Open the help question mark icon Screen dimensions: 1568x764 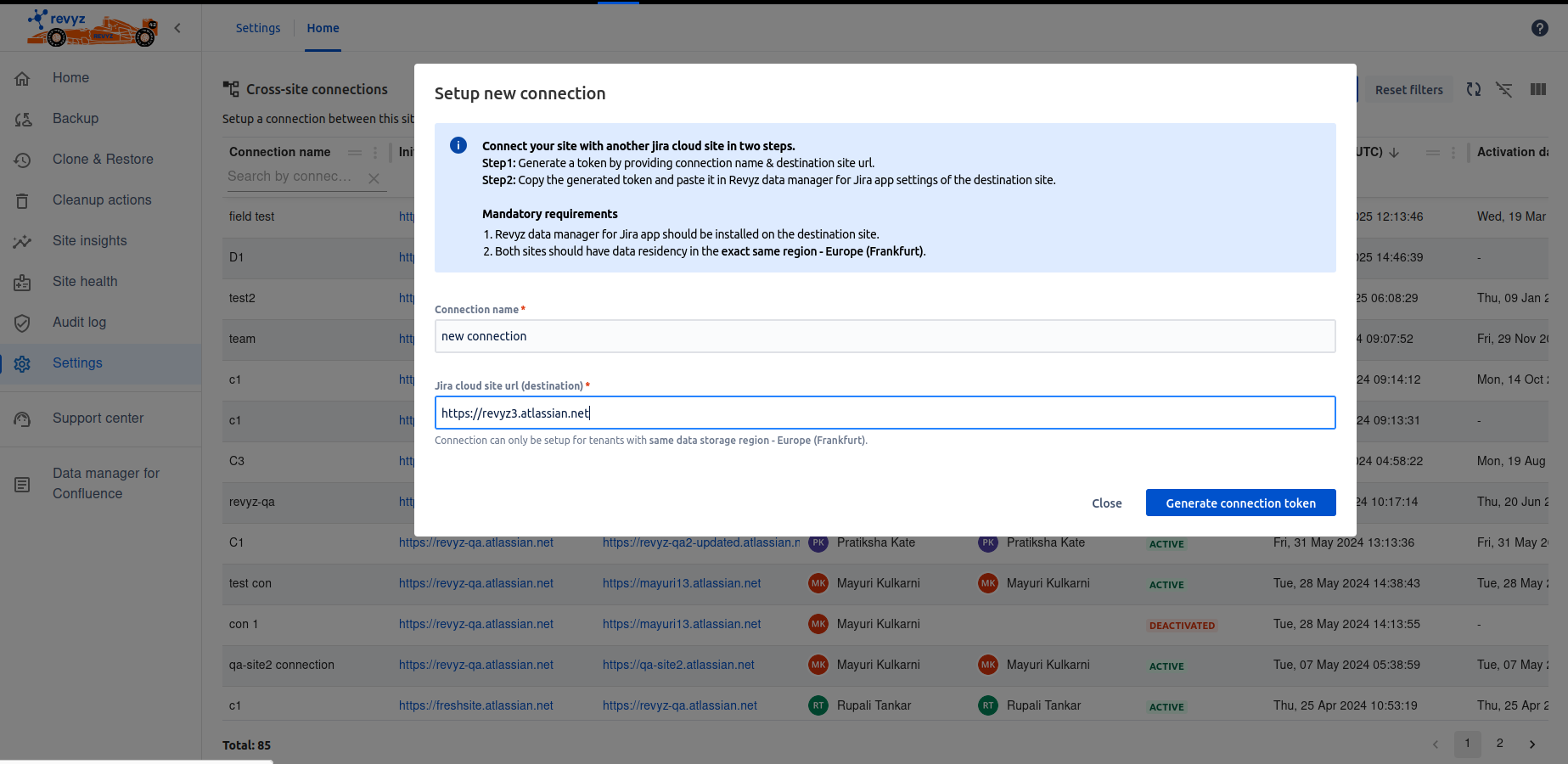tap(1539, 27)
